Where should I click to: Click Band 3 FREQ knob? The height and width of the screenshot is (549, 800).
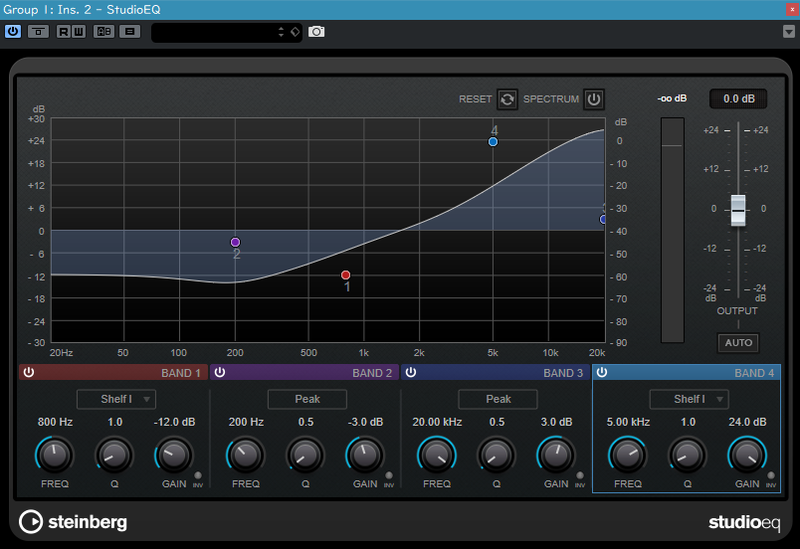[x=437, y=455]
